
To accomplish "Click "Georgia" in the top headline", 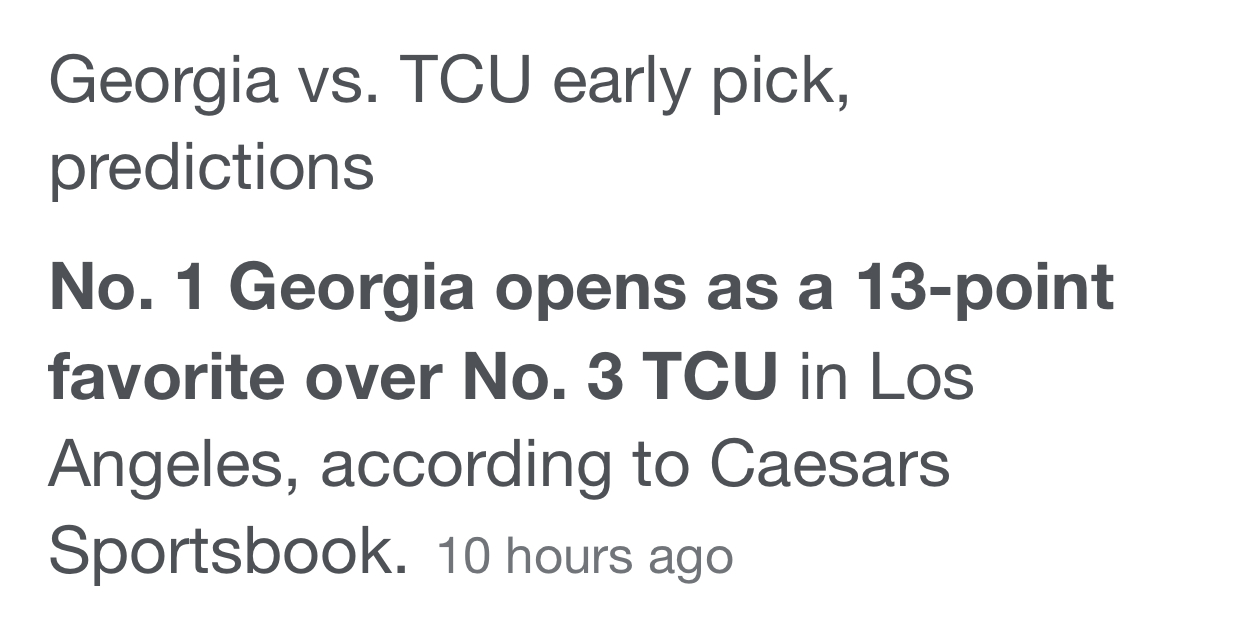I will tap(163, 80).
